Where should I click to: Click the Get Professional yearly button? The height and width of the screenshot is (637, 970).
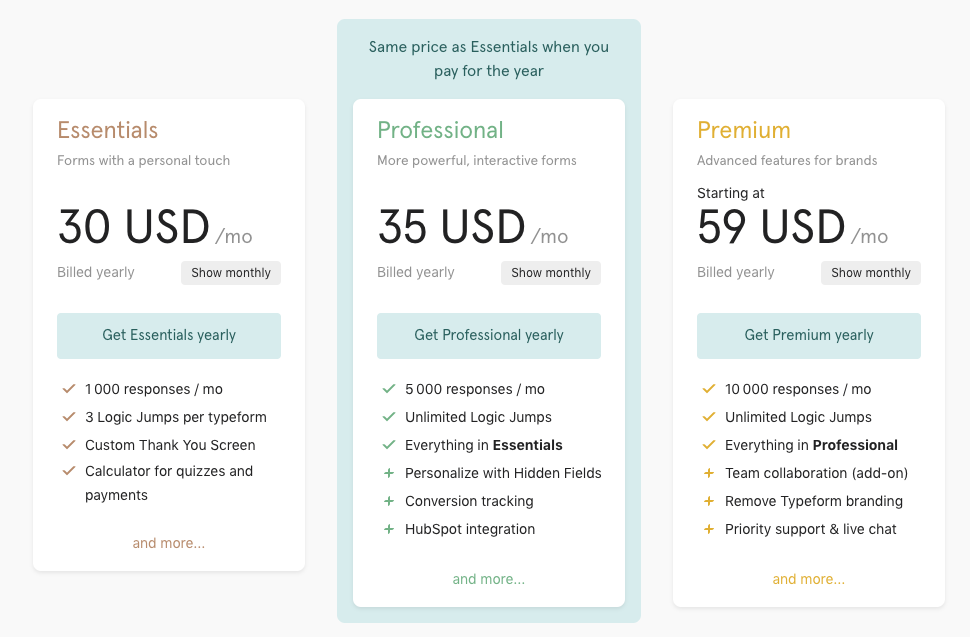489,336
